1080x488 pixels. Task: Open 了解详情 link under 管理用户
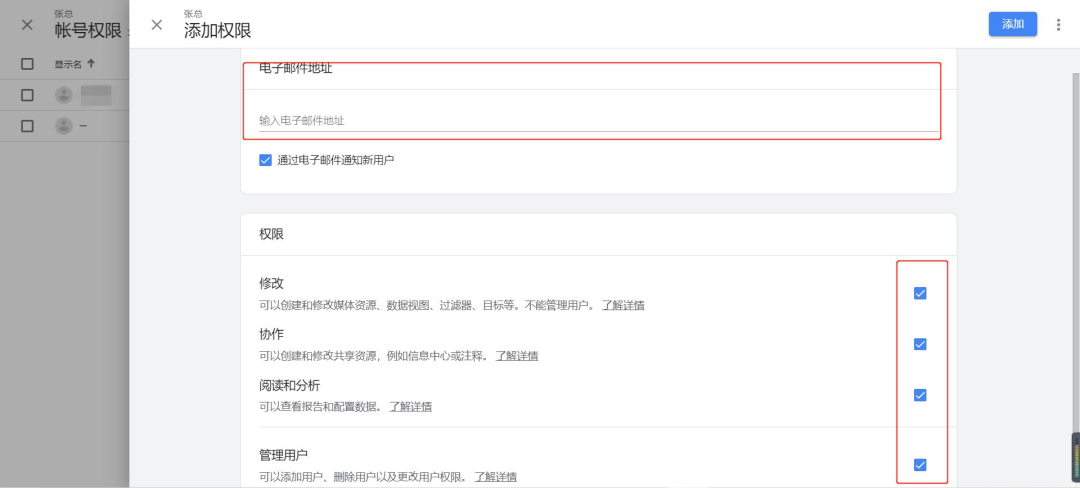(x=495, y=476)
